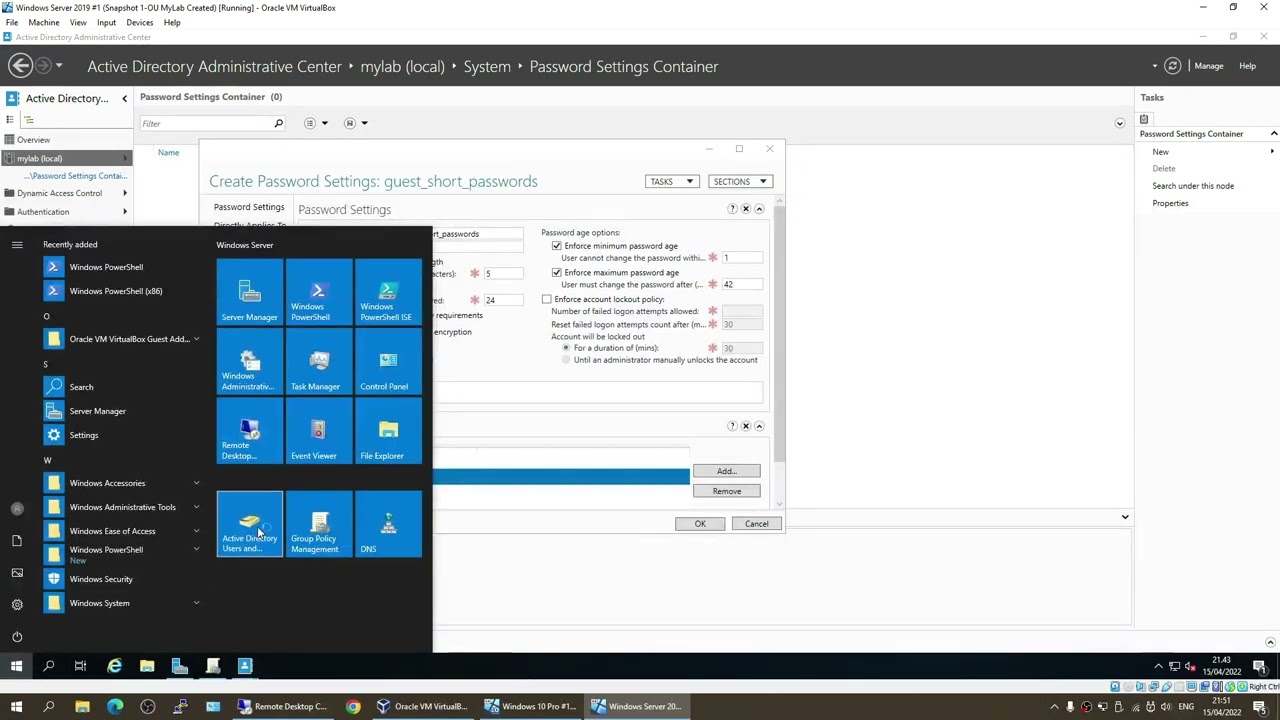Screen dimensions: 1280x720
Task: Select 'Until an administrator manually unlocks' radio
Action: click(566, 360)
